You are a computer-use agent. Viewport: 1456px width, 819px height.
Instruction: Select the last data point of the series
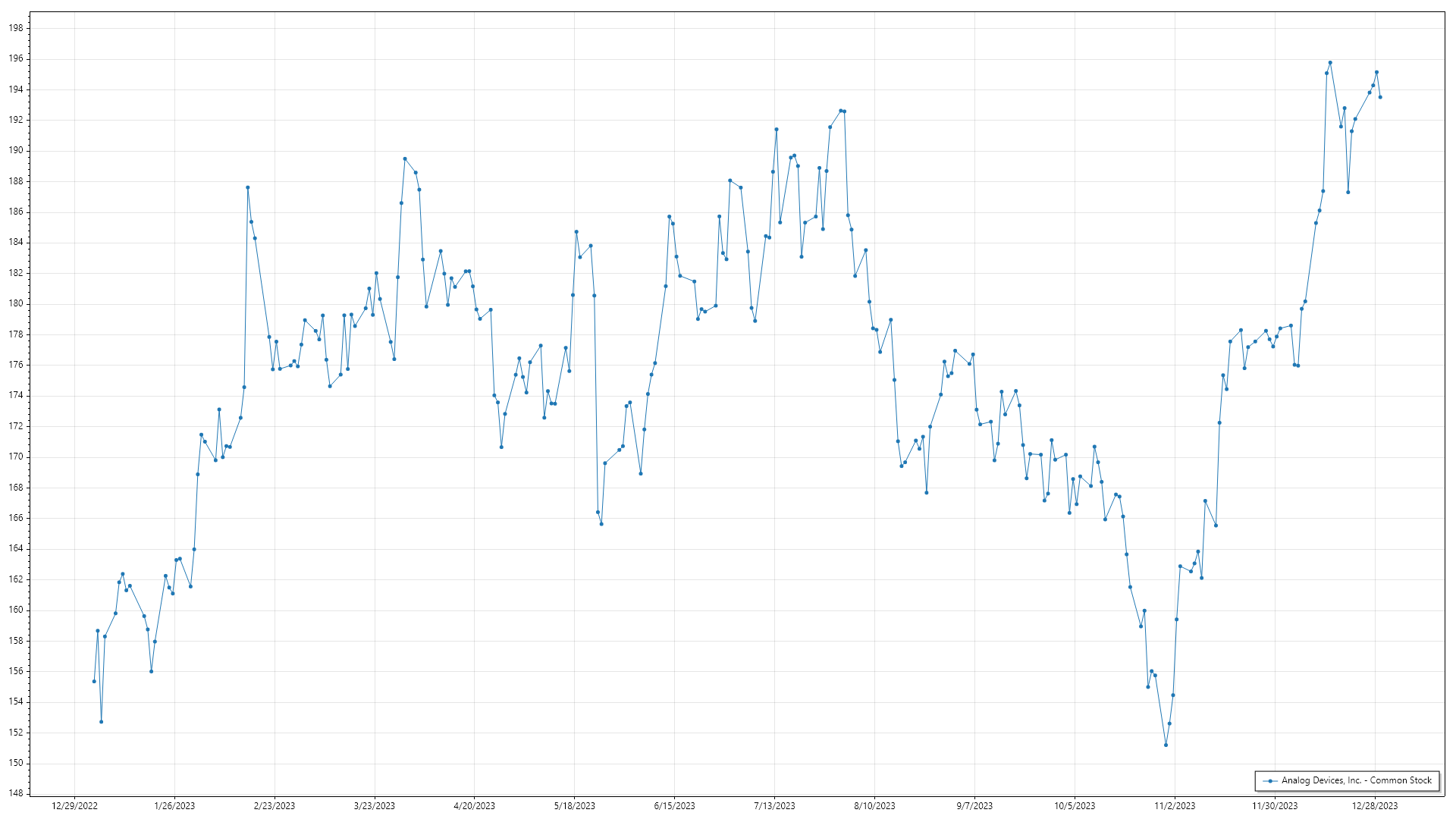[1380, 97]
